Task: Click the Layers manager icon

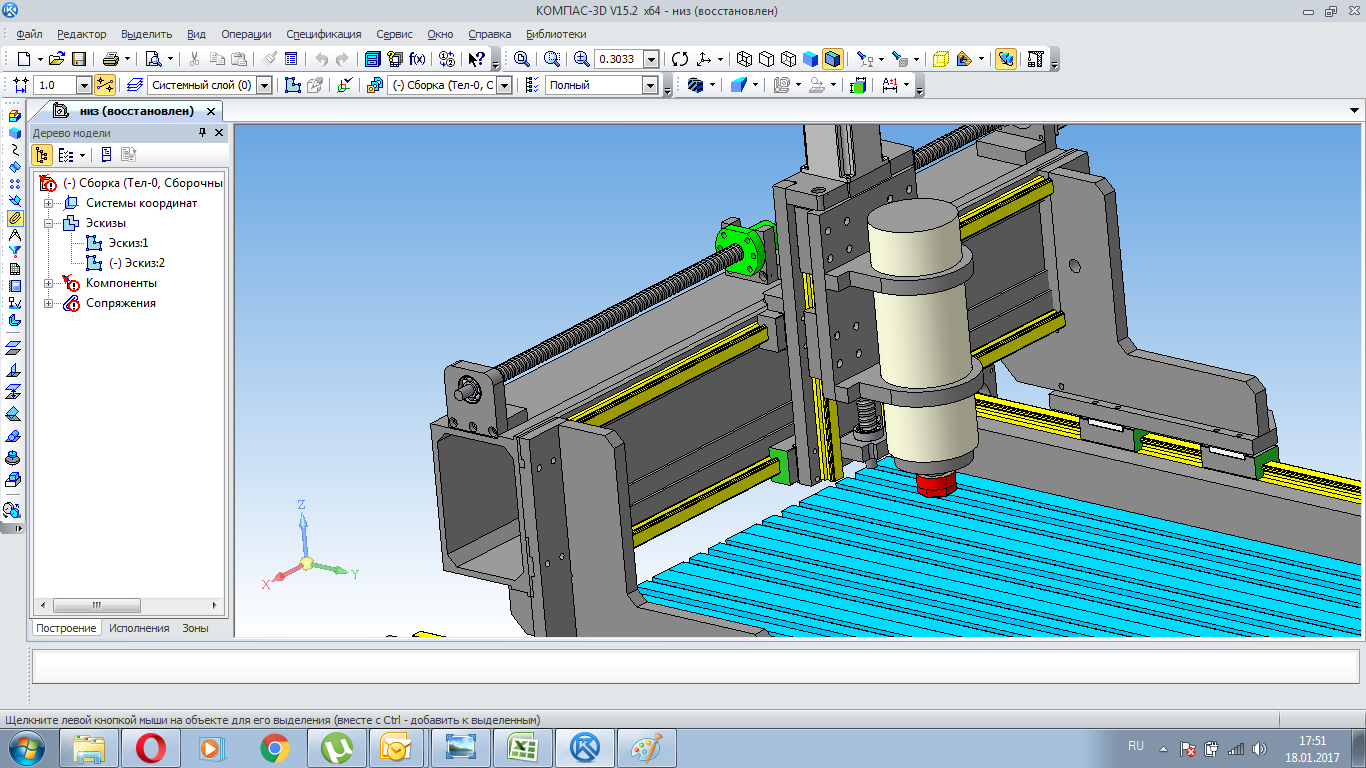Action: tap(135, 85)
